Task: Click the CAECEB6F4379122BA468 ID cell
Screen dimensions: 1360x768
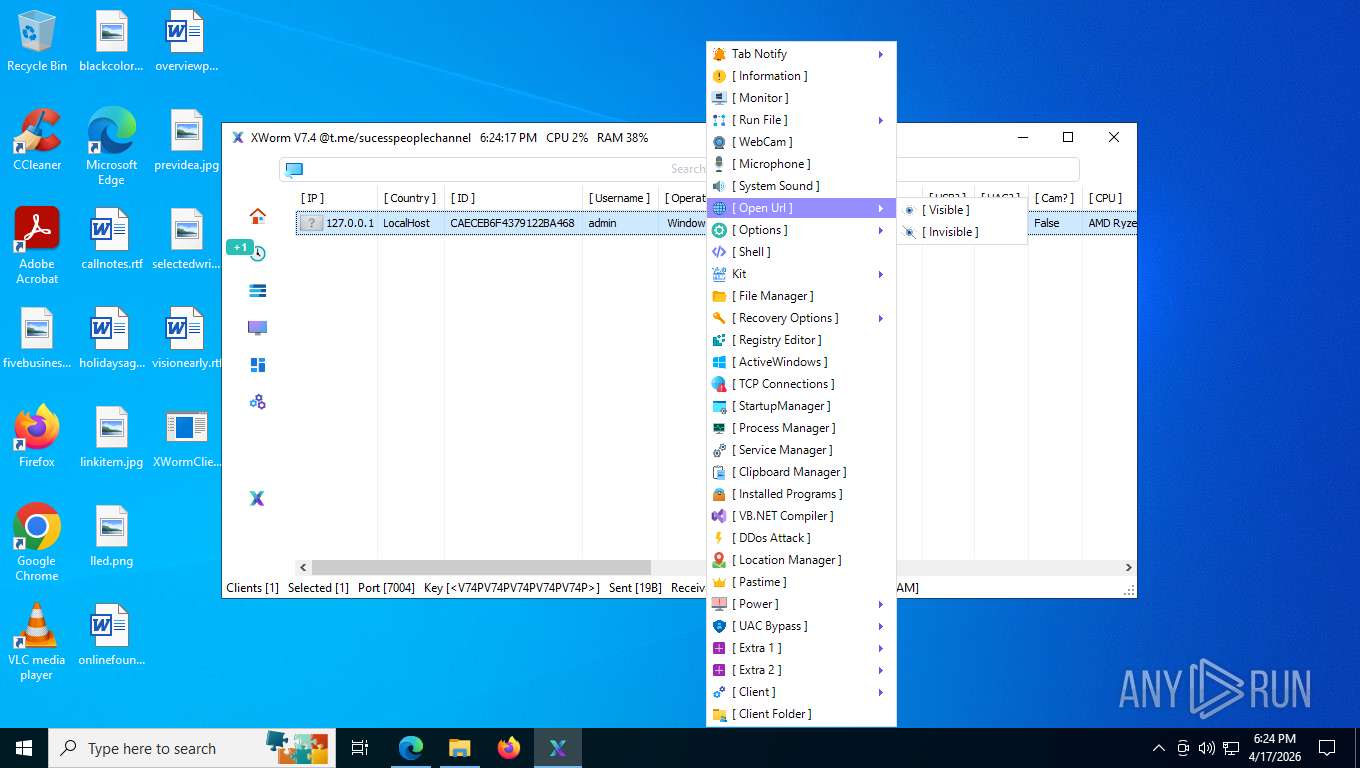Action: [513, 223]
